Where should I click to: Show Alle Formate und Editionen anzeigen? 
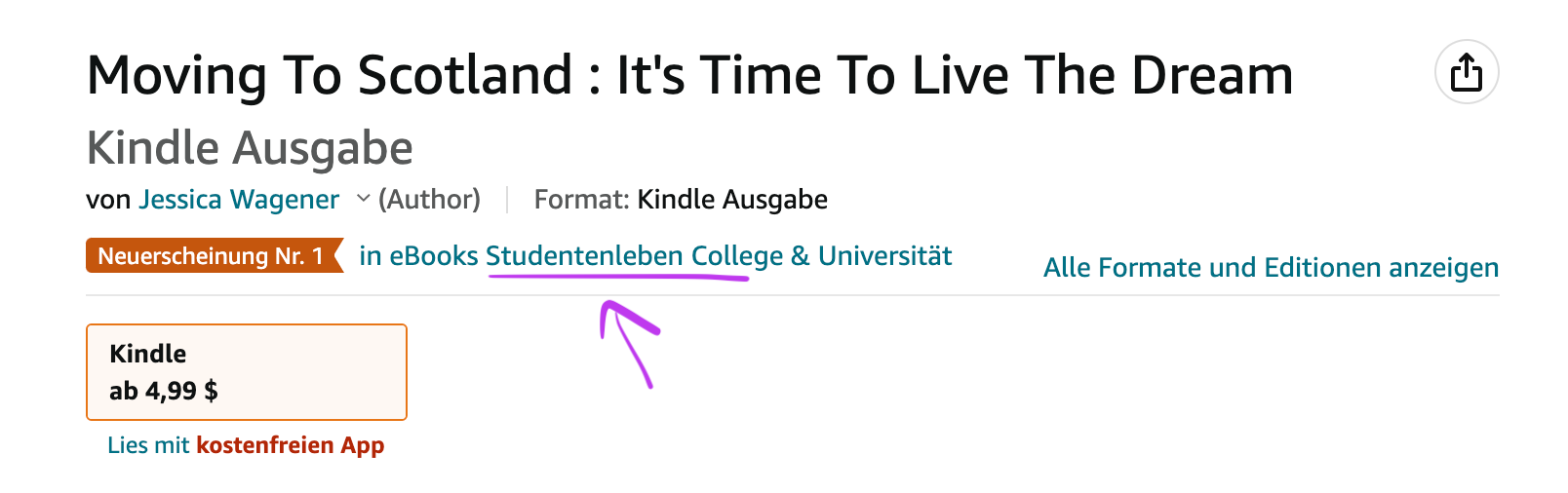1271,268
